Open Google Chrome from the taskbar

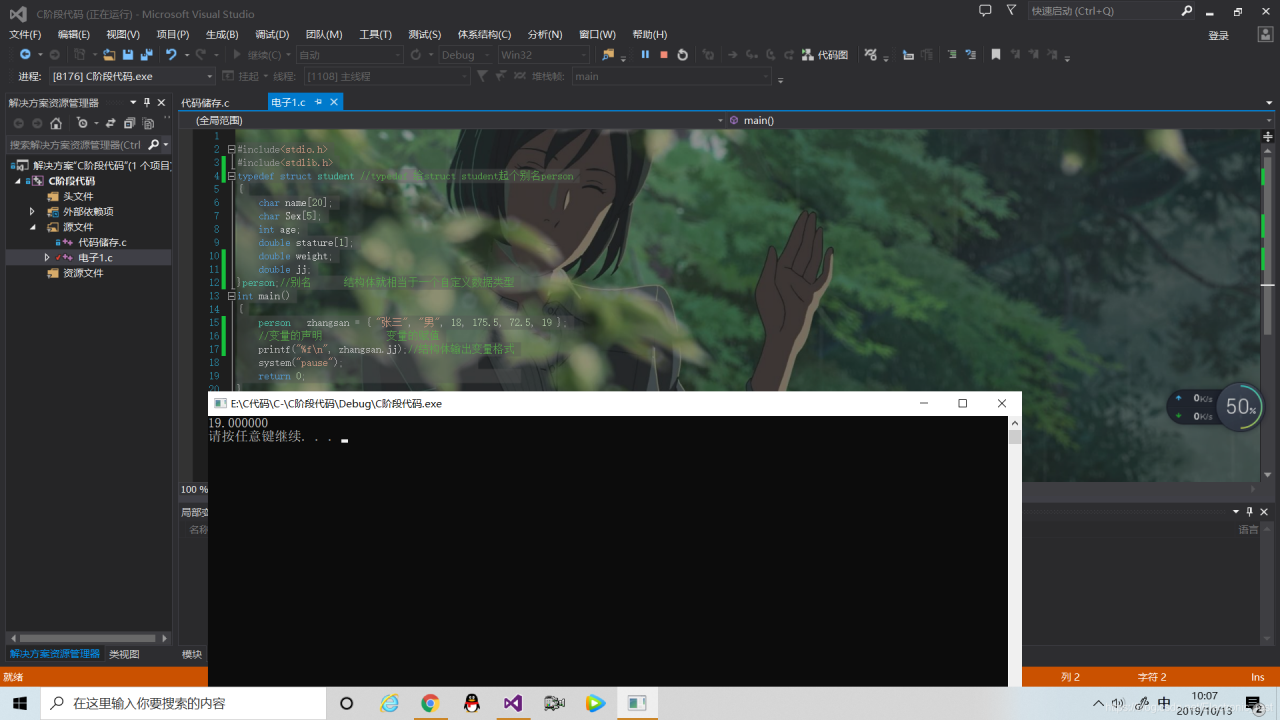pos(430,703)
